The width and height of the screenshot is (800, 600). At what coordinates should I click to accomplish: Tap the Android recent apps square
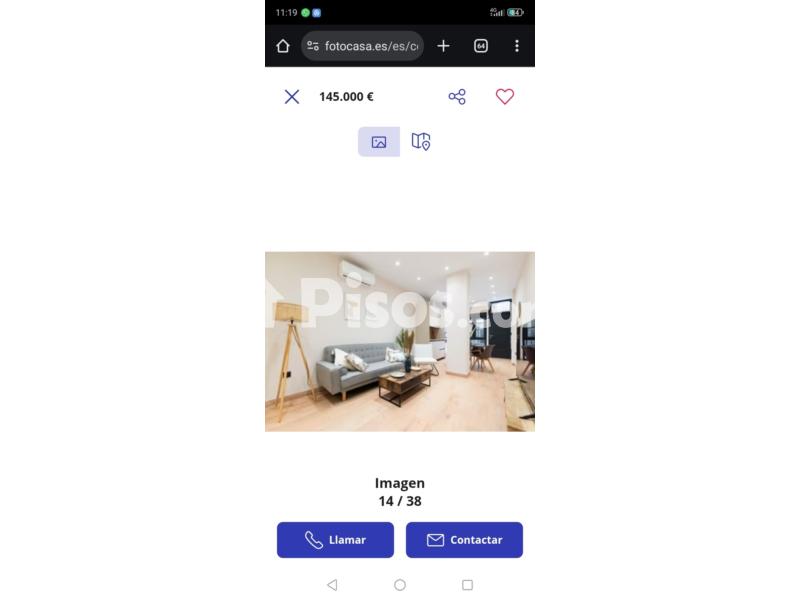coord(467,585)
